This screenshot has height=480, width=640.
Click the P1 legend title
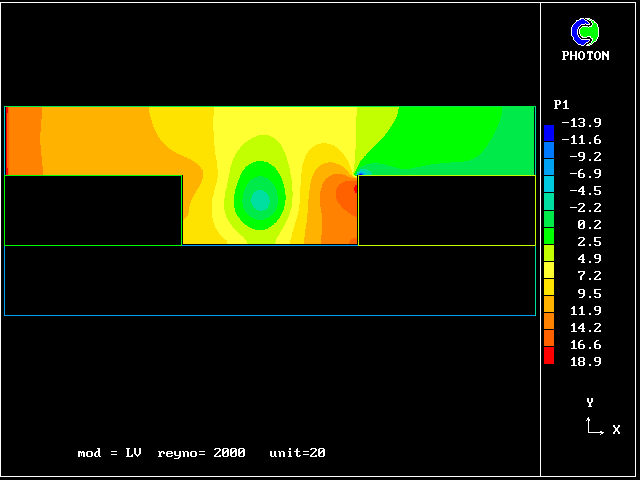561,104
